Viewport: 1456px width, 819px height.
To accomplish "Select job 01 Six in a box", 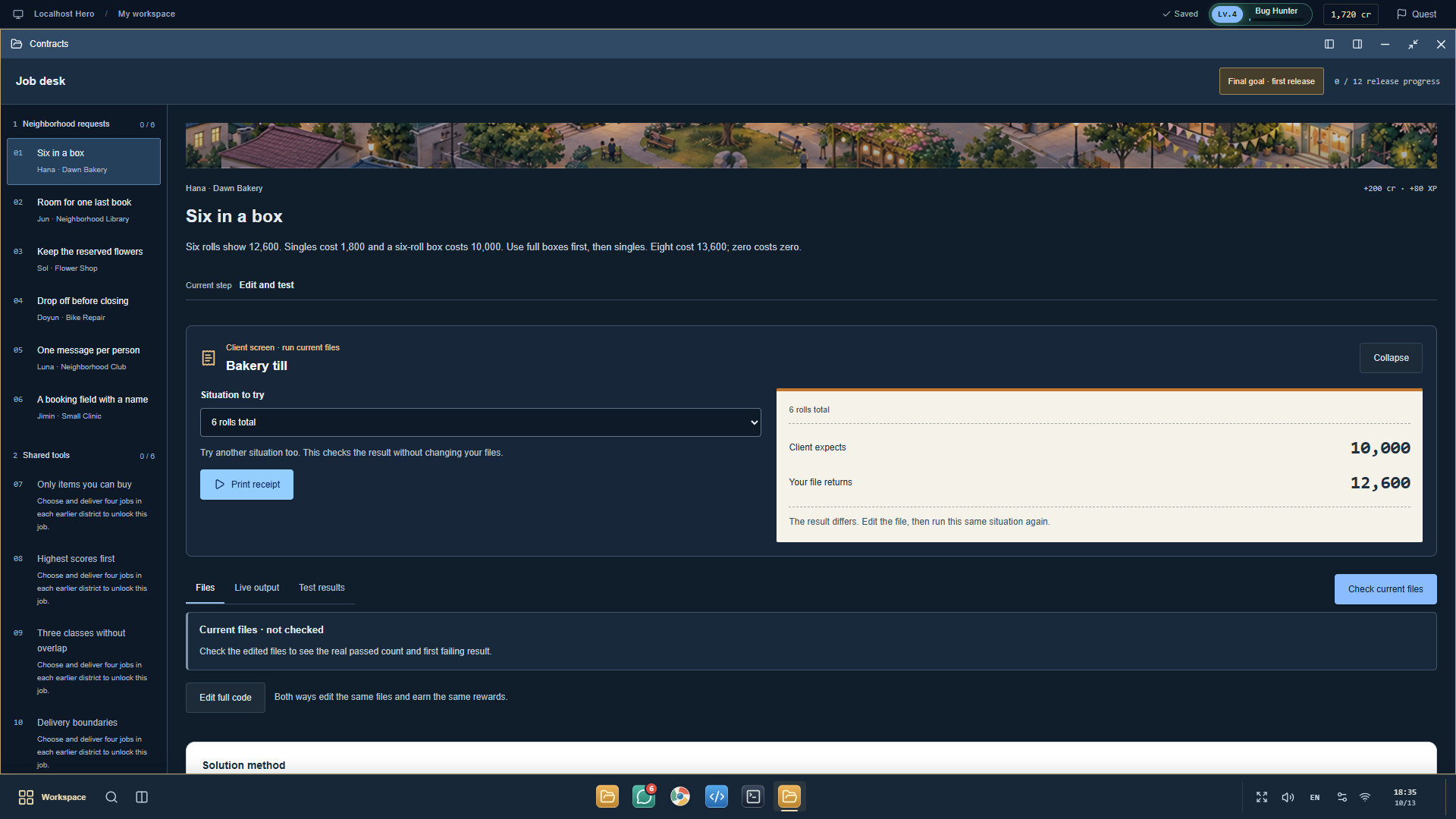I will [83, 161].
